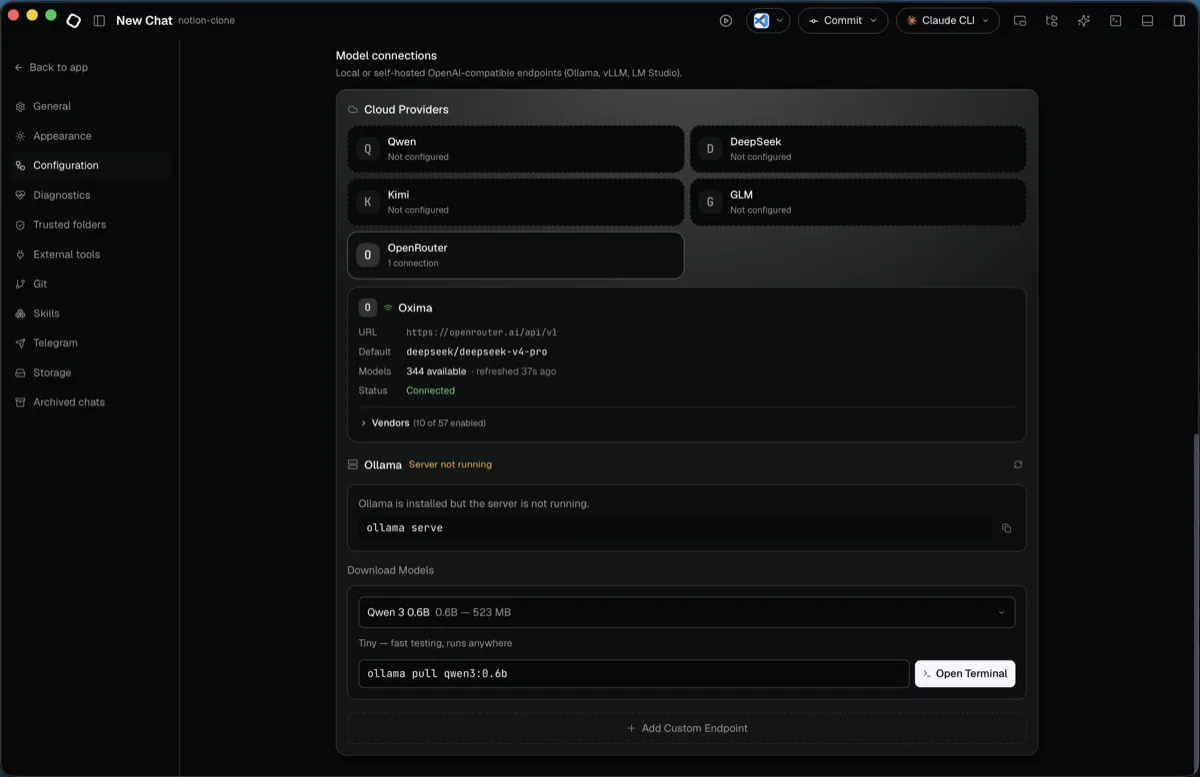Image resolution: width=1200 pixels, height=777 pixels.
Task: Click Open Terminal button
Action: pos(965,674)
